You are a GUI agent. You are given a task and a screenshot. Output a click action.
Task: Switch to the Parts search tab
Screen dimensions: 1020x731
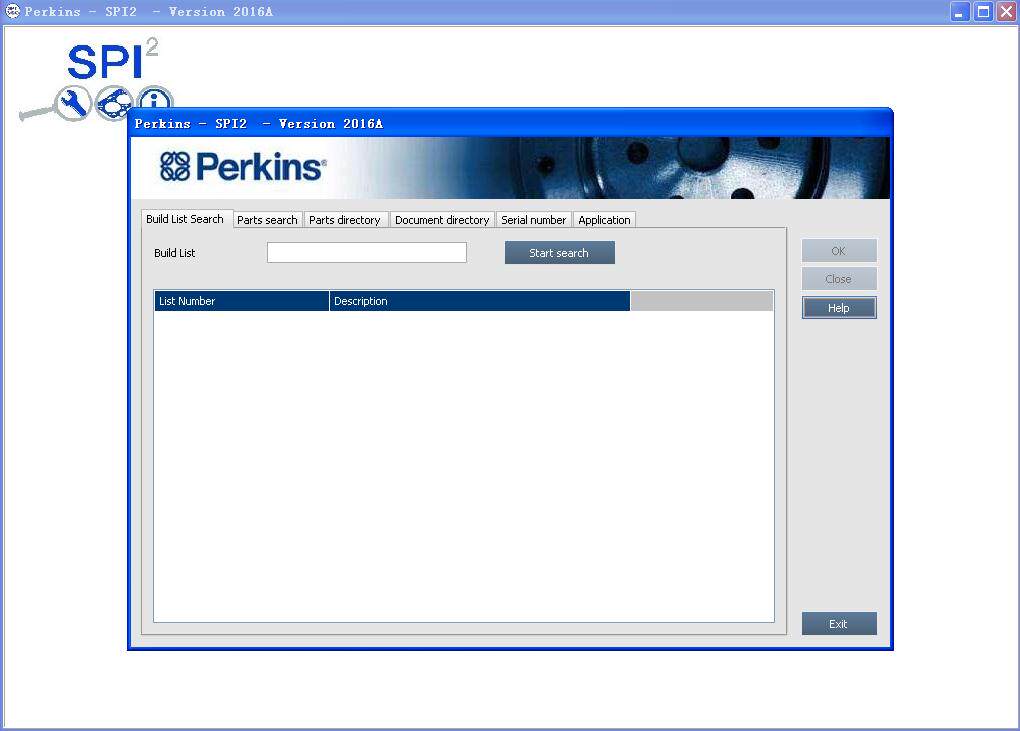coord(267,219)
